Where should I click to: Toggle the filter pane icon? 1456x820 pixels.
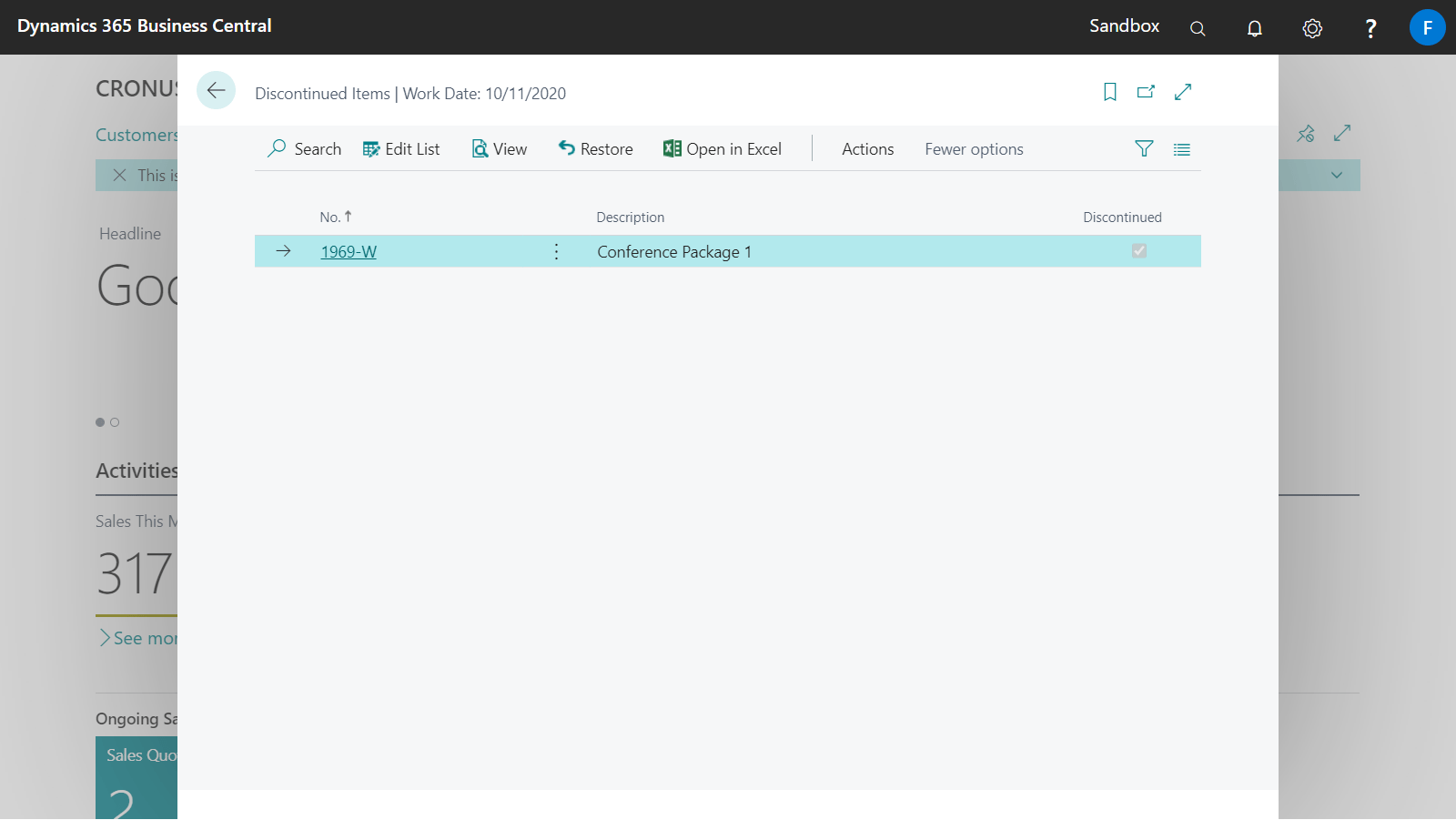[1144, 148]
